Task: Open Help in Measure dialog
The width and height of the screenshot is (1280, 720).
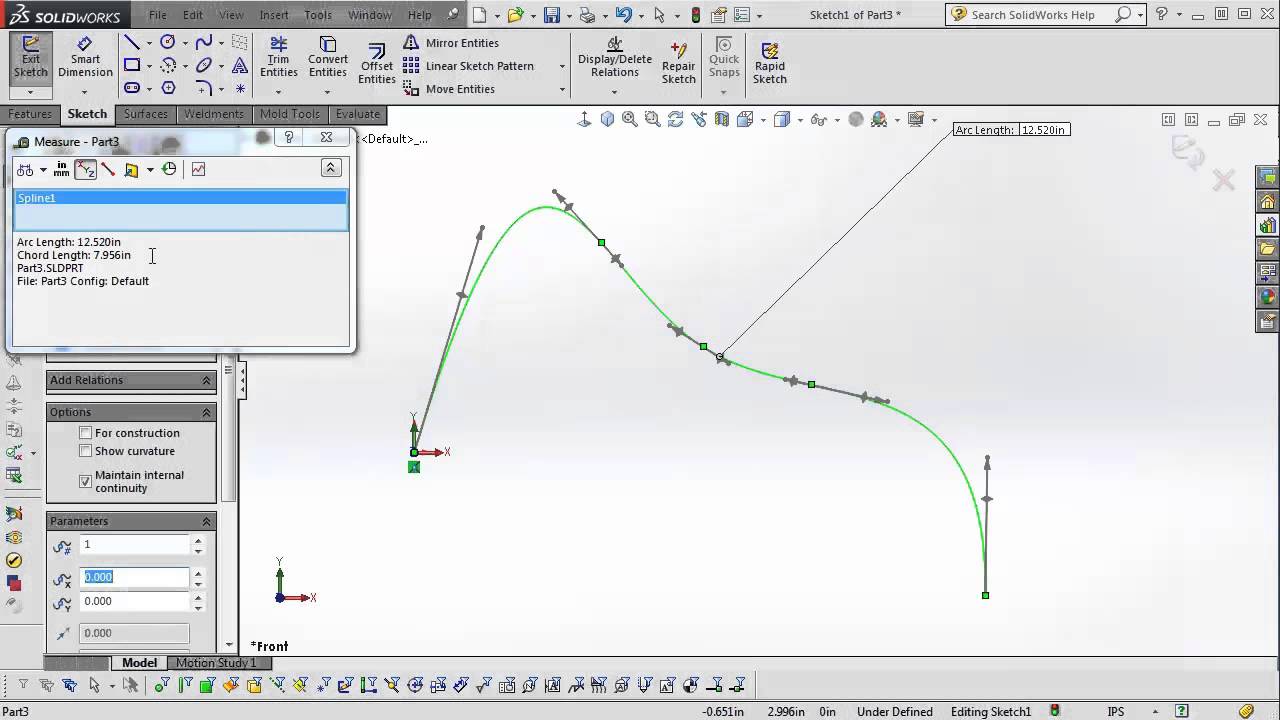Action: coord(289,137)
